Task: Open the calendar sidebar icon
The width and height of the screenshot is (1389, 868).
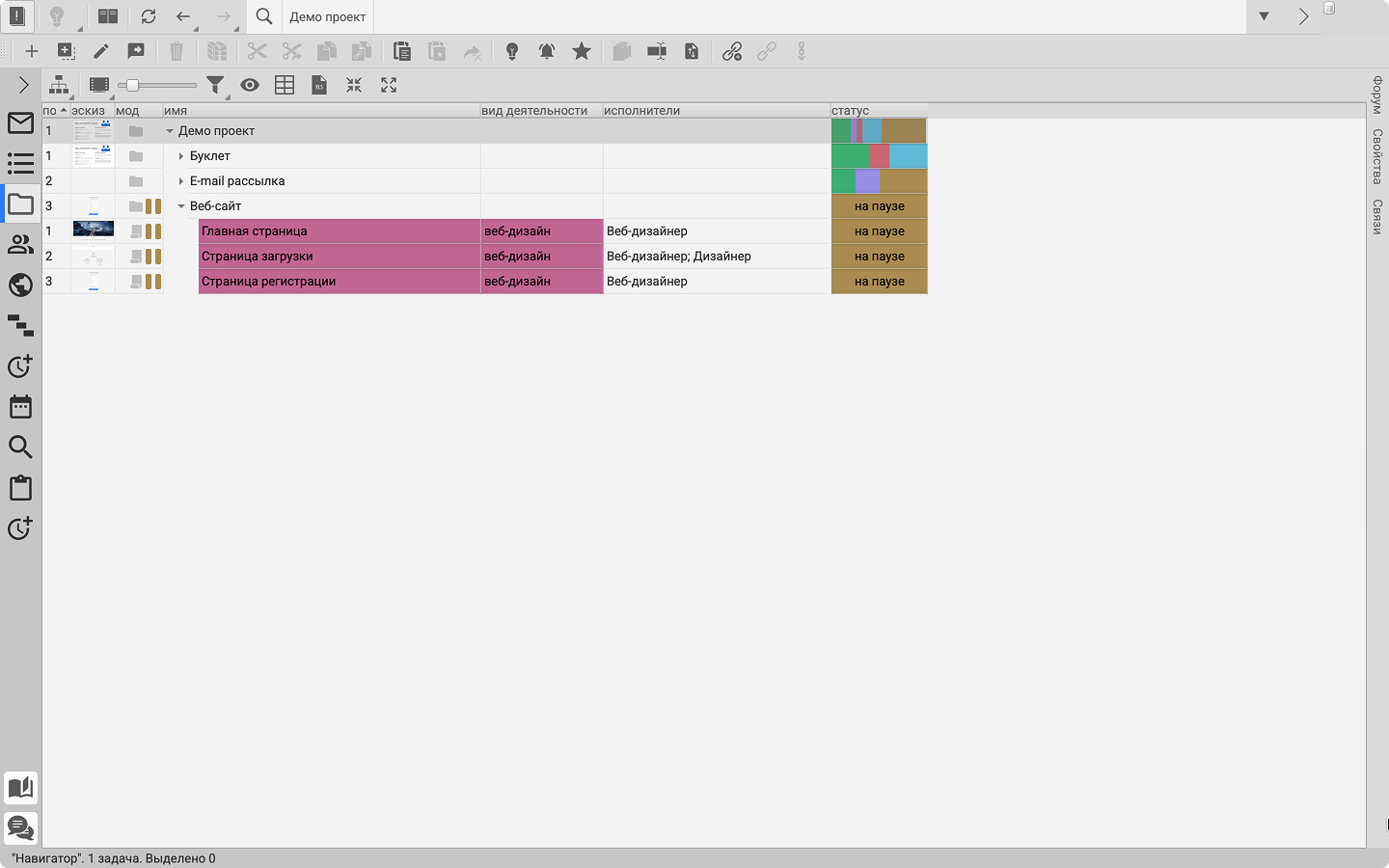Action: 20,406
